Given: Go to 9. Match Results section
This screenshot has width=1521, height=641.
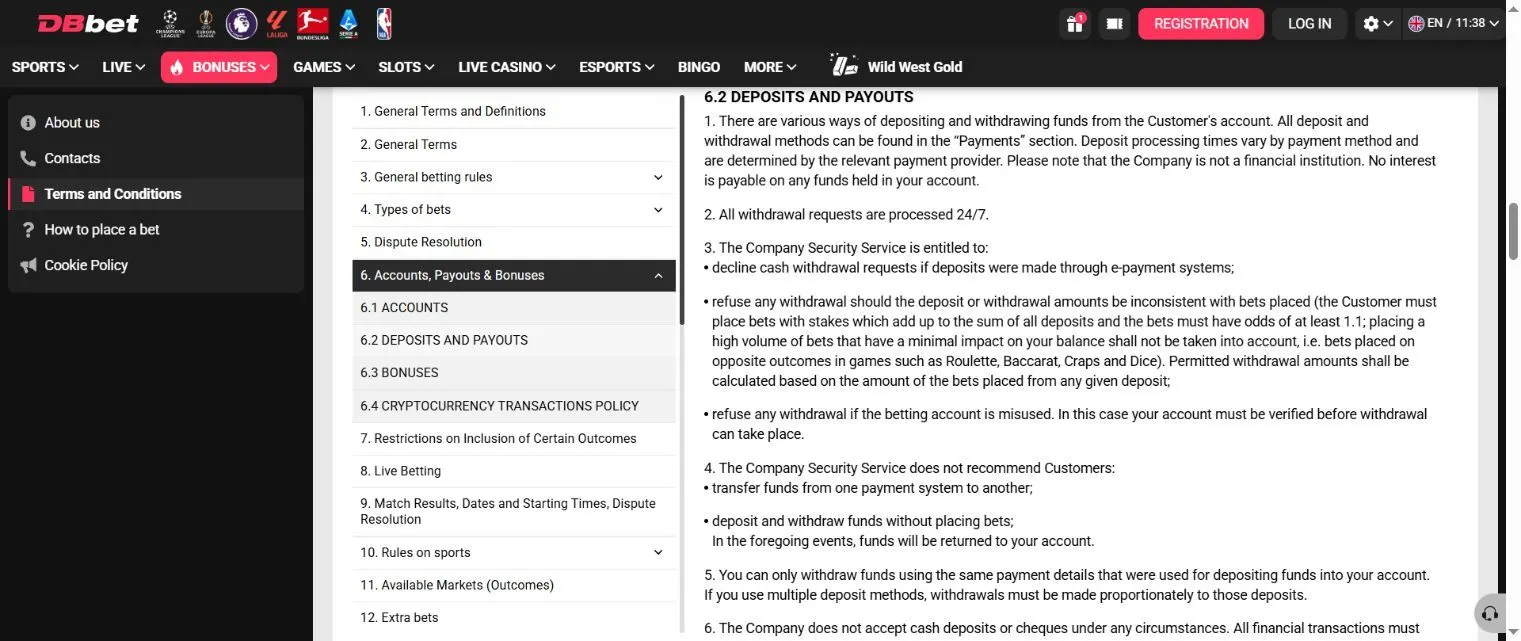Looking at the screenshot, I should 514,512.
